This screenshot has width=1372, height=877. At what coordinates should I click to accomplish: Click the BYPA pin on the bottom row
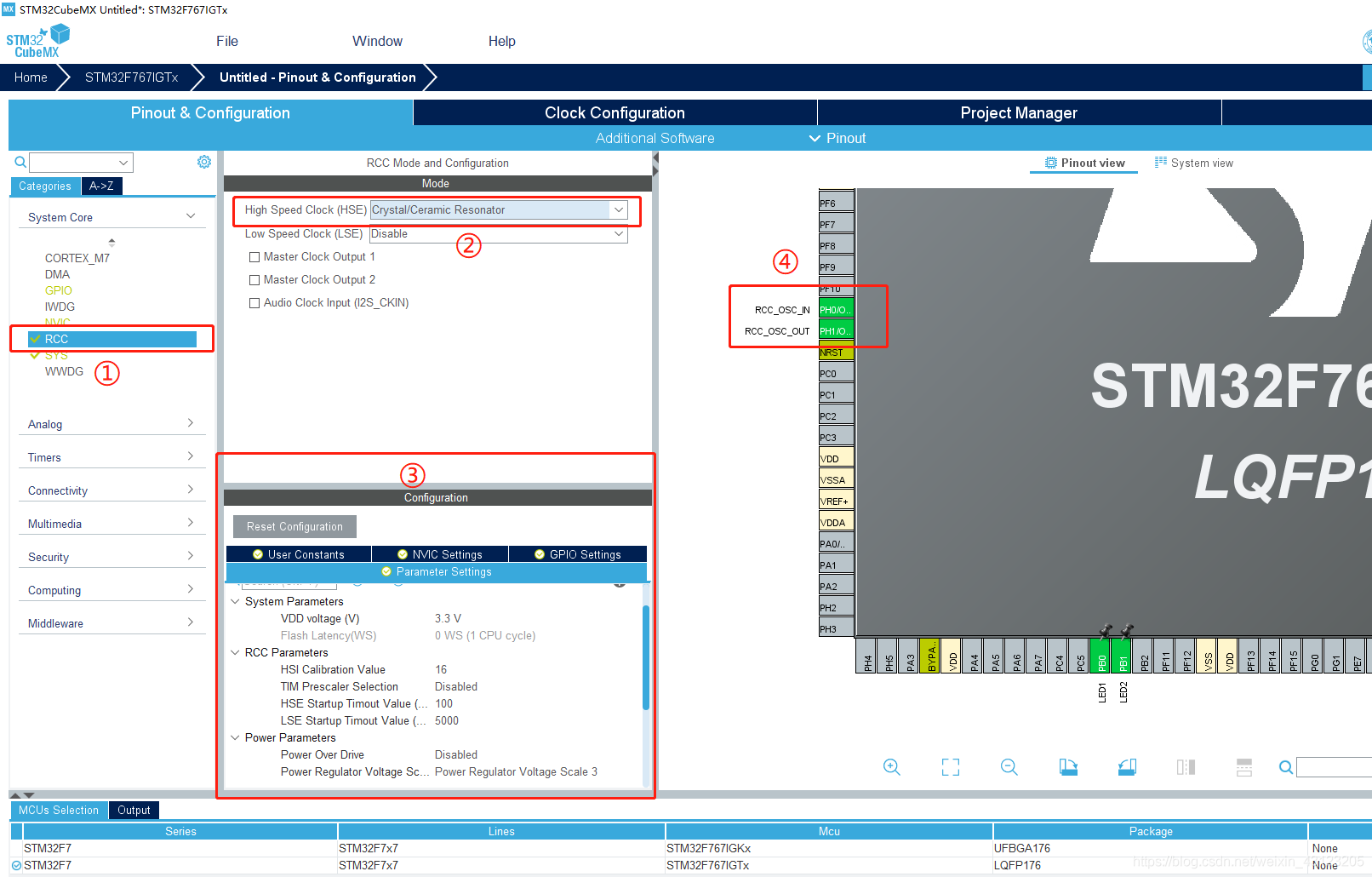pos(931,656)
